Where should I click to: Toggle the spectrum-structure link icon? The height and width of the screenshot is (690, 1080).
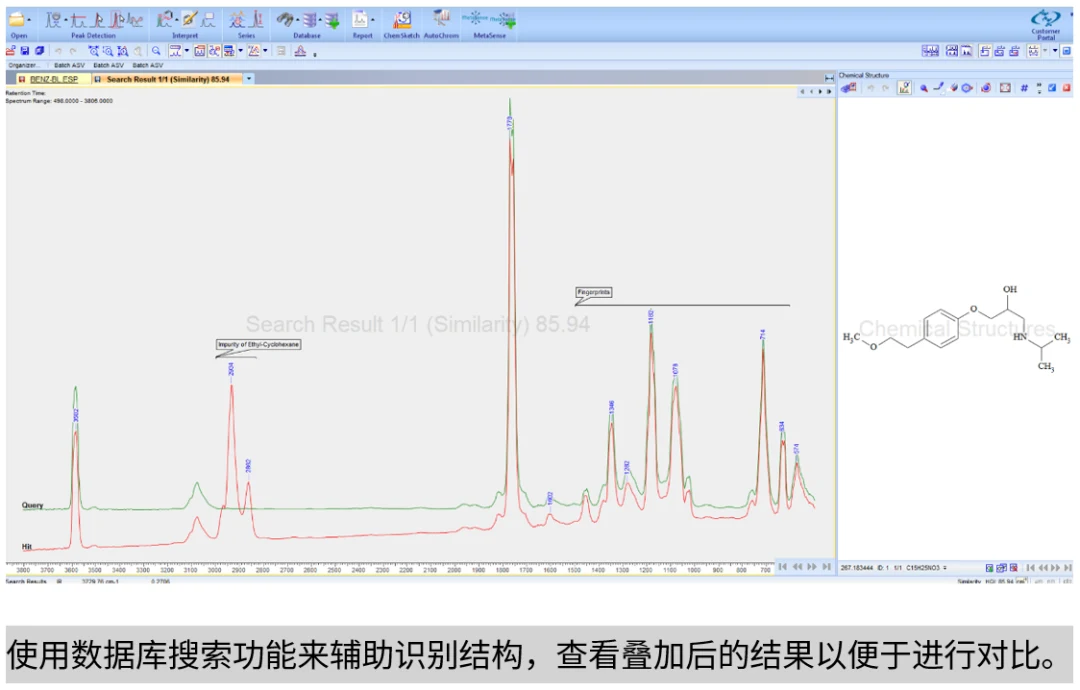point(904,87)
